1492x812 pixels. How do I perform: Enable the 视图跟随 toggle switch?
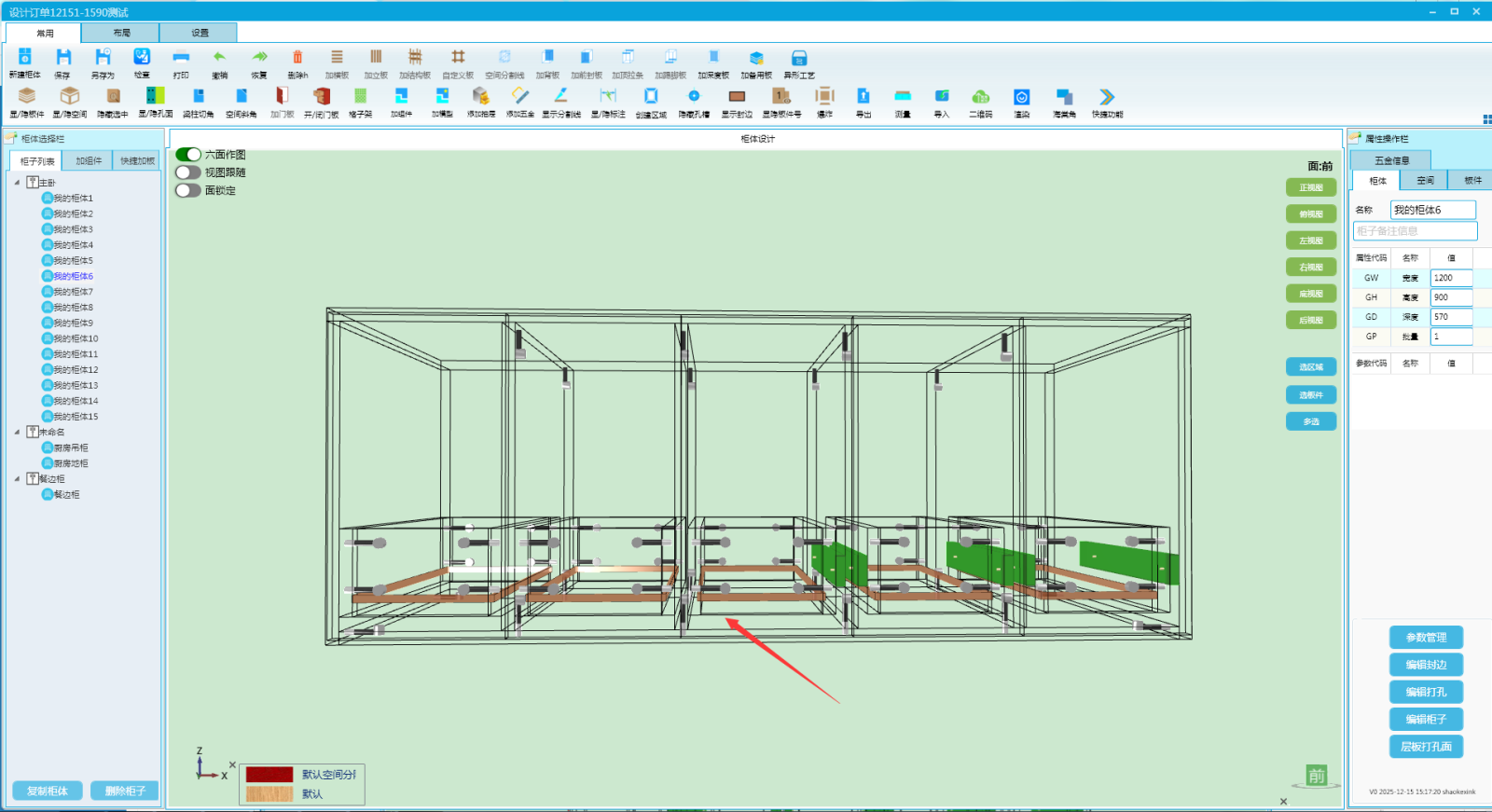click(x=188, y=172)
